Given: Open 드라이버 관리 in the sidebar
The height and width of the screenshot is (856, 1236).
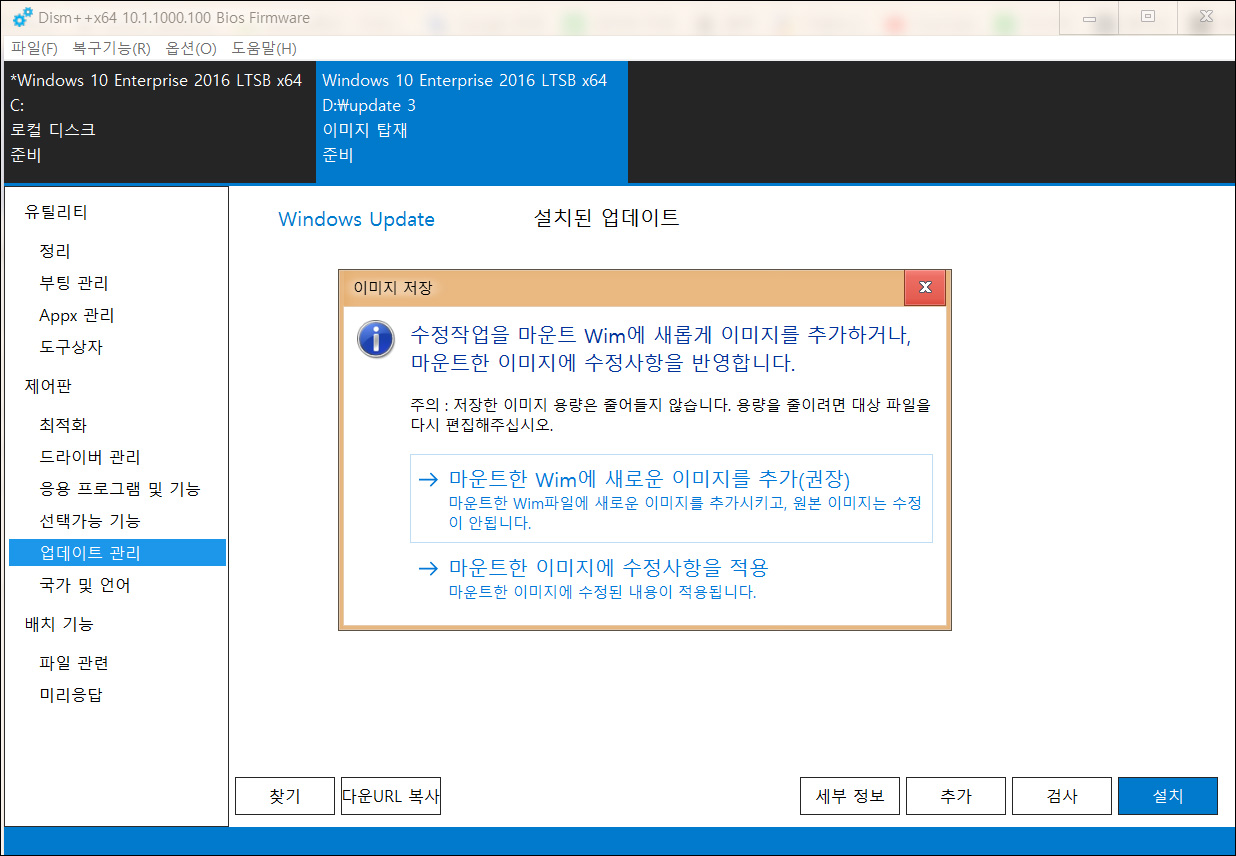Looking at the screenshot, I should pyautogui.click(x=90, y=457).
